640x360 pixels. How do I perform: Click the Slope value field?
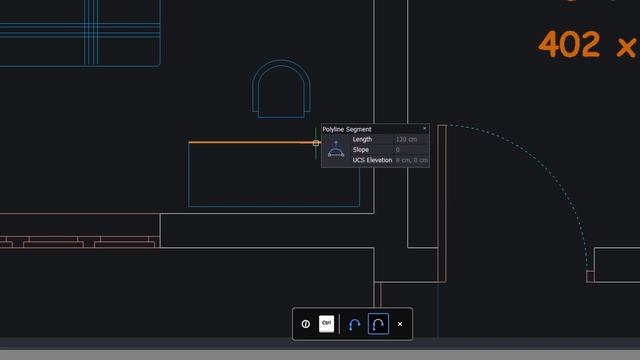click(x=411, y=150)
